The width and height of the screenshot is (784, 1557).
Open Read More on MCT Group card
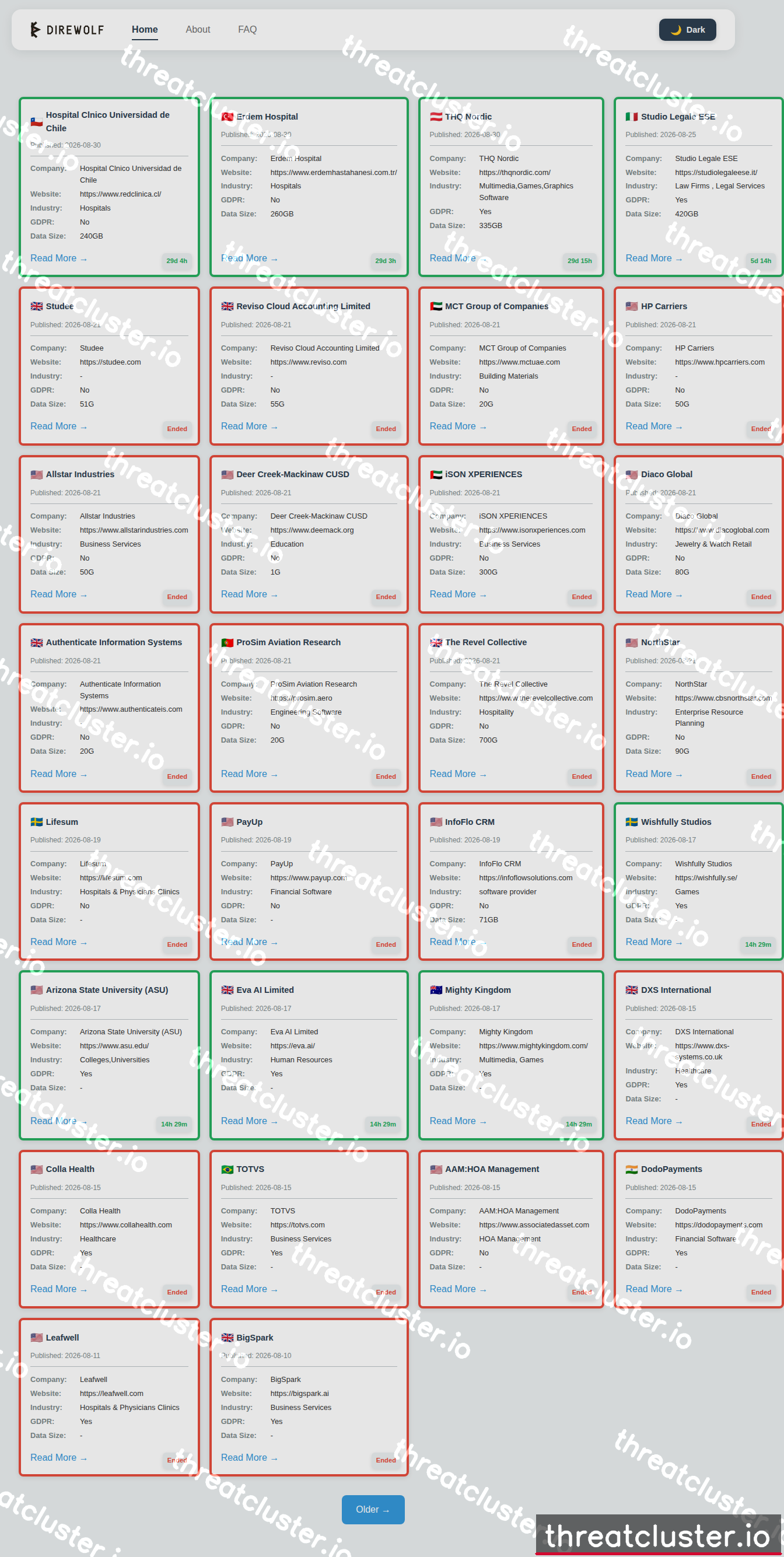pos(458,426)
